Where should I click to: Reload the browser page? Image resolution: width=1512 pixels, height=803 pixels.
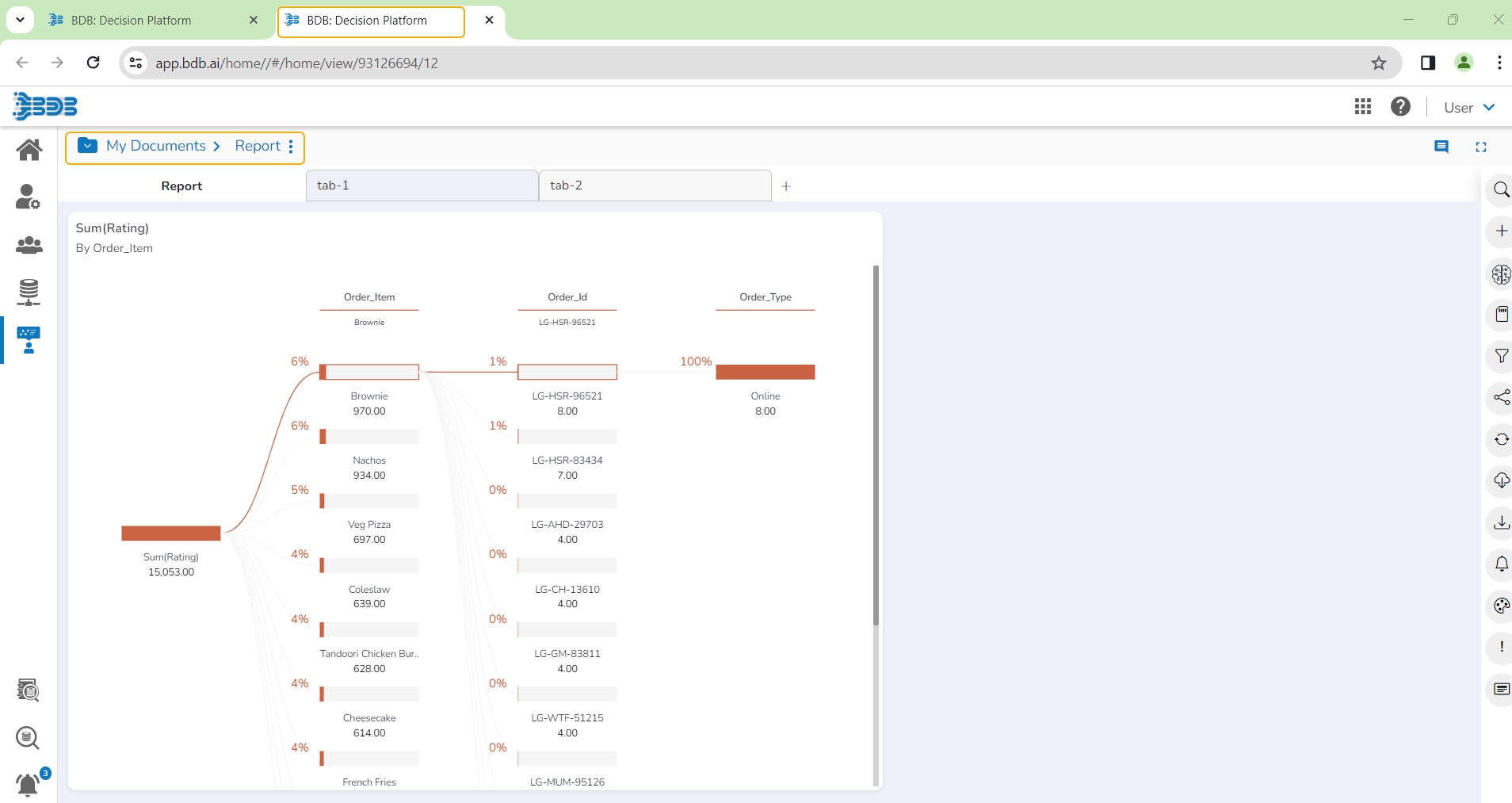click(93, 63)
